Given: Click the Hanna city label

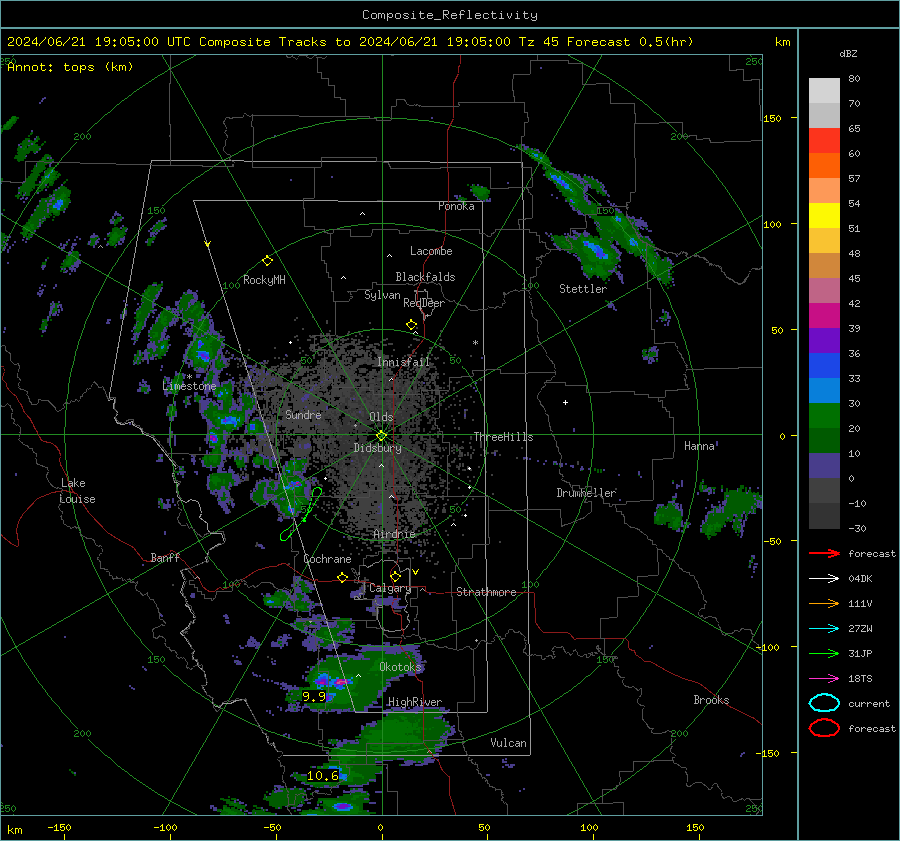Looking at the screenshot, I should point(699,446).
